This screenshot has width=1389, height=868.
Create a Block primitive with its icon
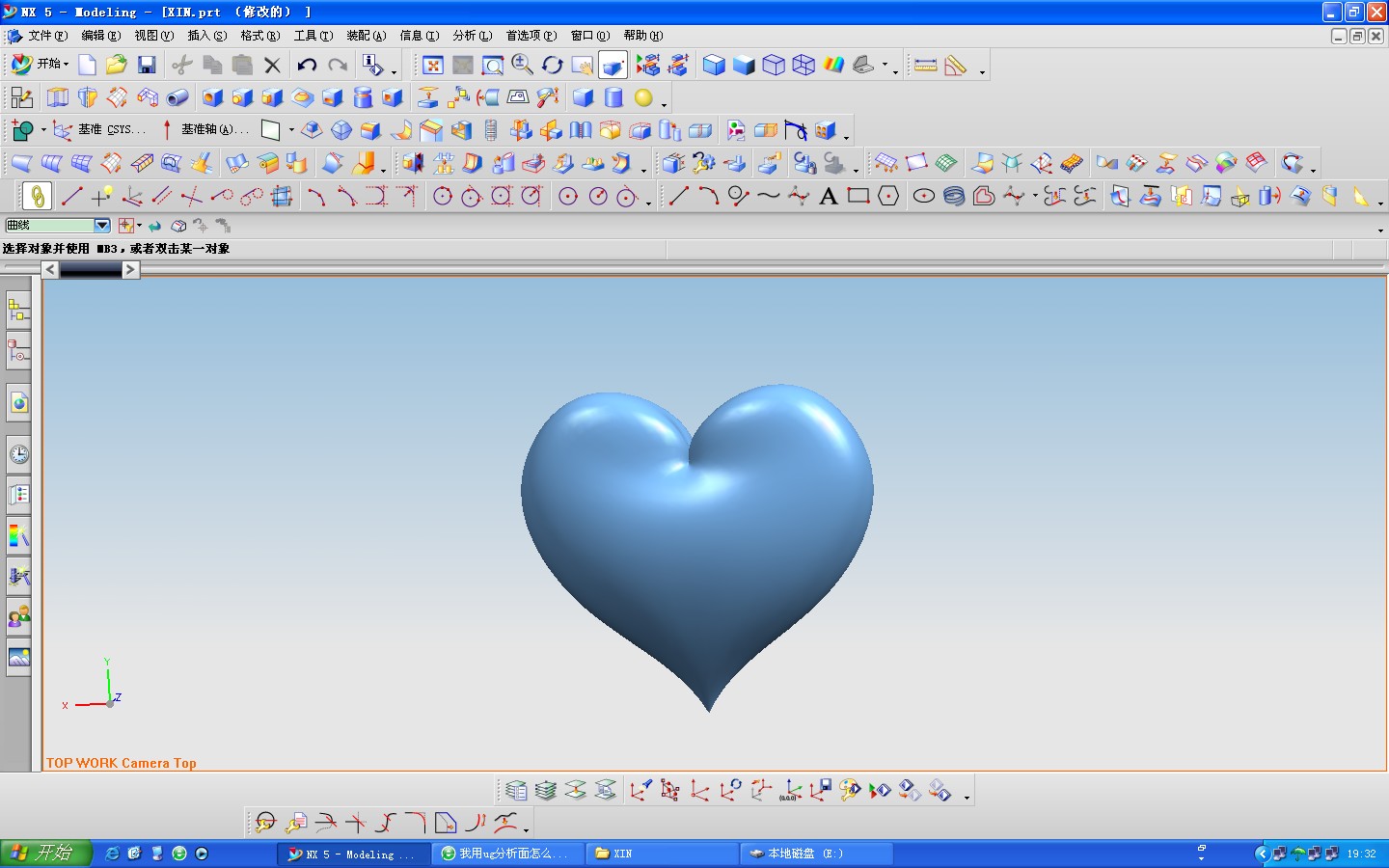(583, 97)
